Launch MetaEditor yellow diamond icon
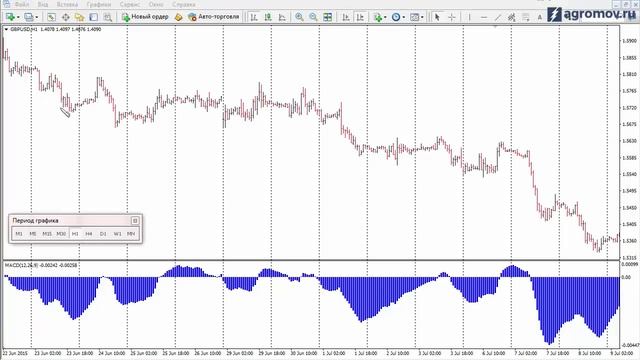 click(x=178, y=17)
